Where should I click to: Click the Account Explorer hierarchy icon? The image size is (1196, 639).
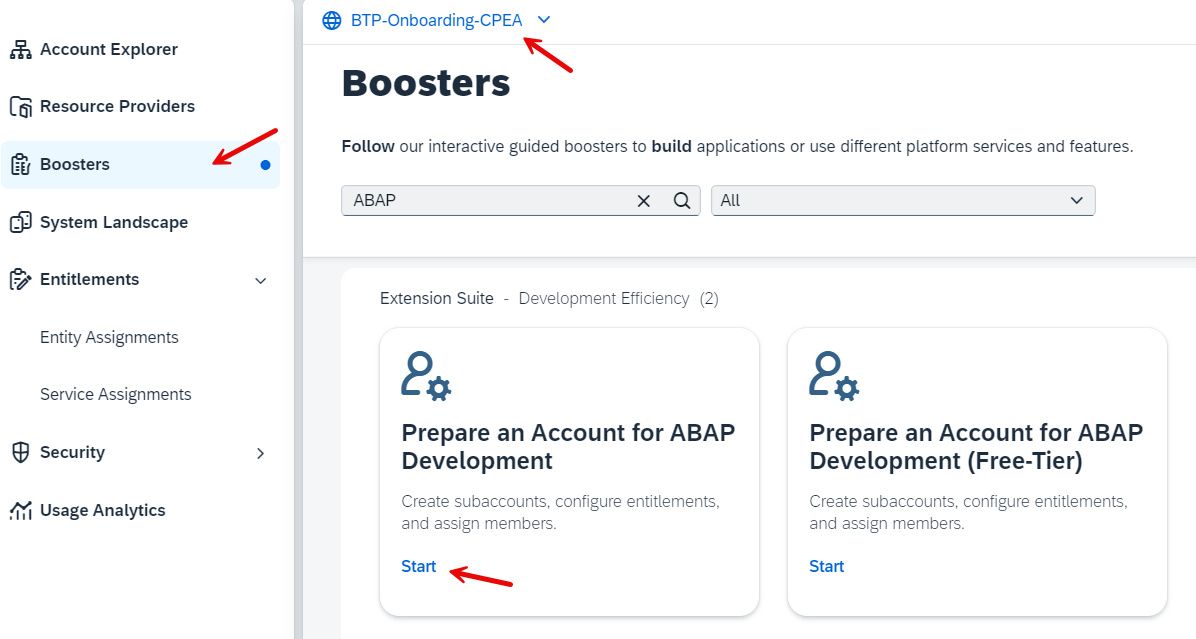coord(21,50)
